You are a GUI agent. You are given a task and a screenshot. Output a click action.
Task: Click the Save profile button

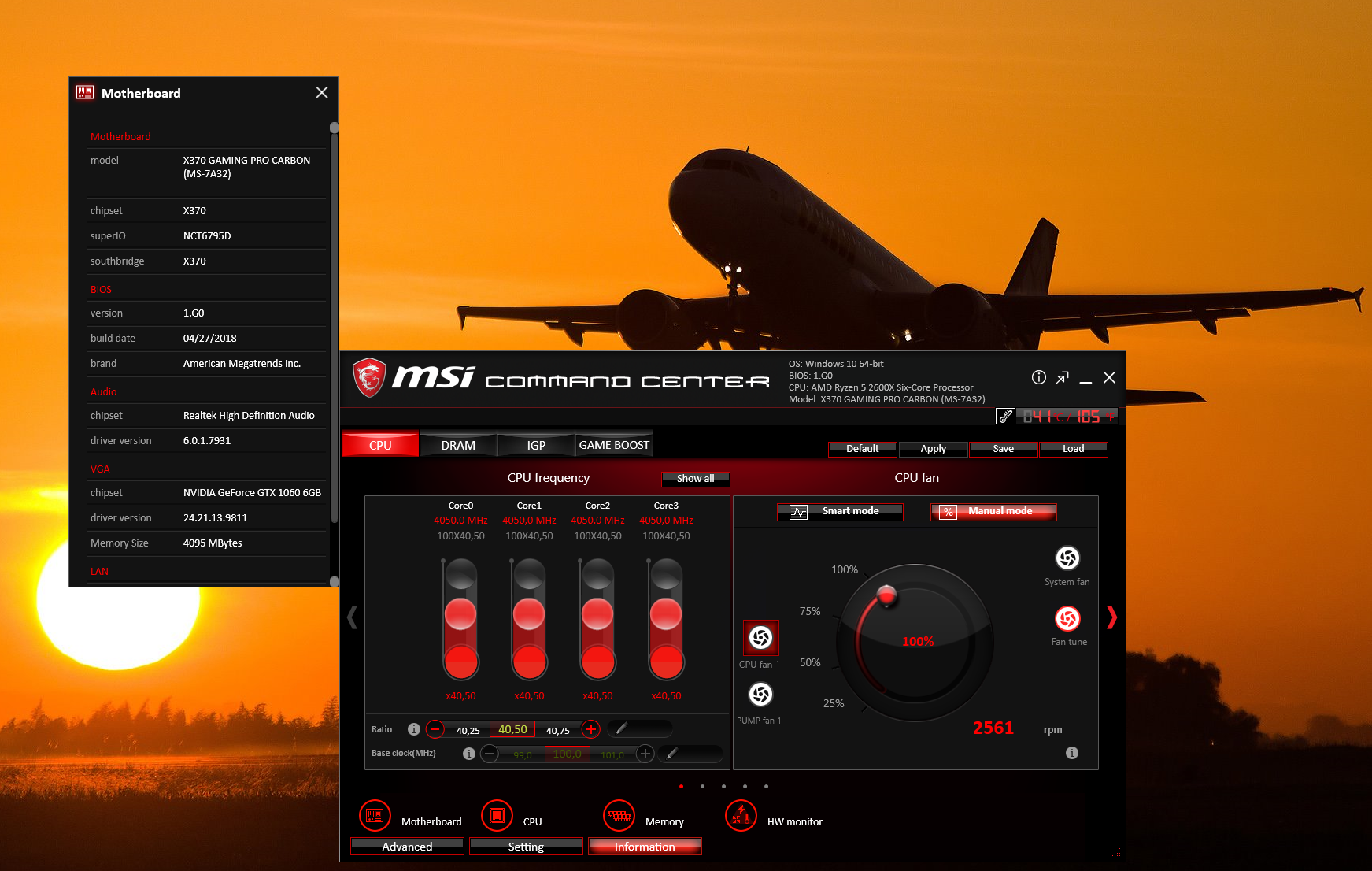coord(1004,449)
